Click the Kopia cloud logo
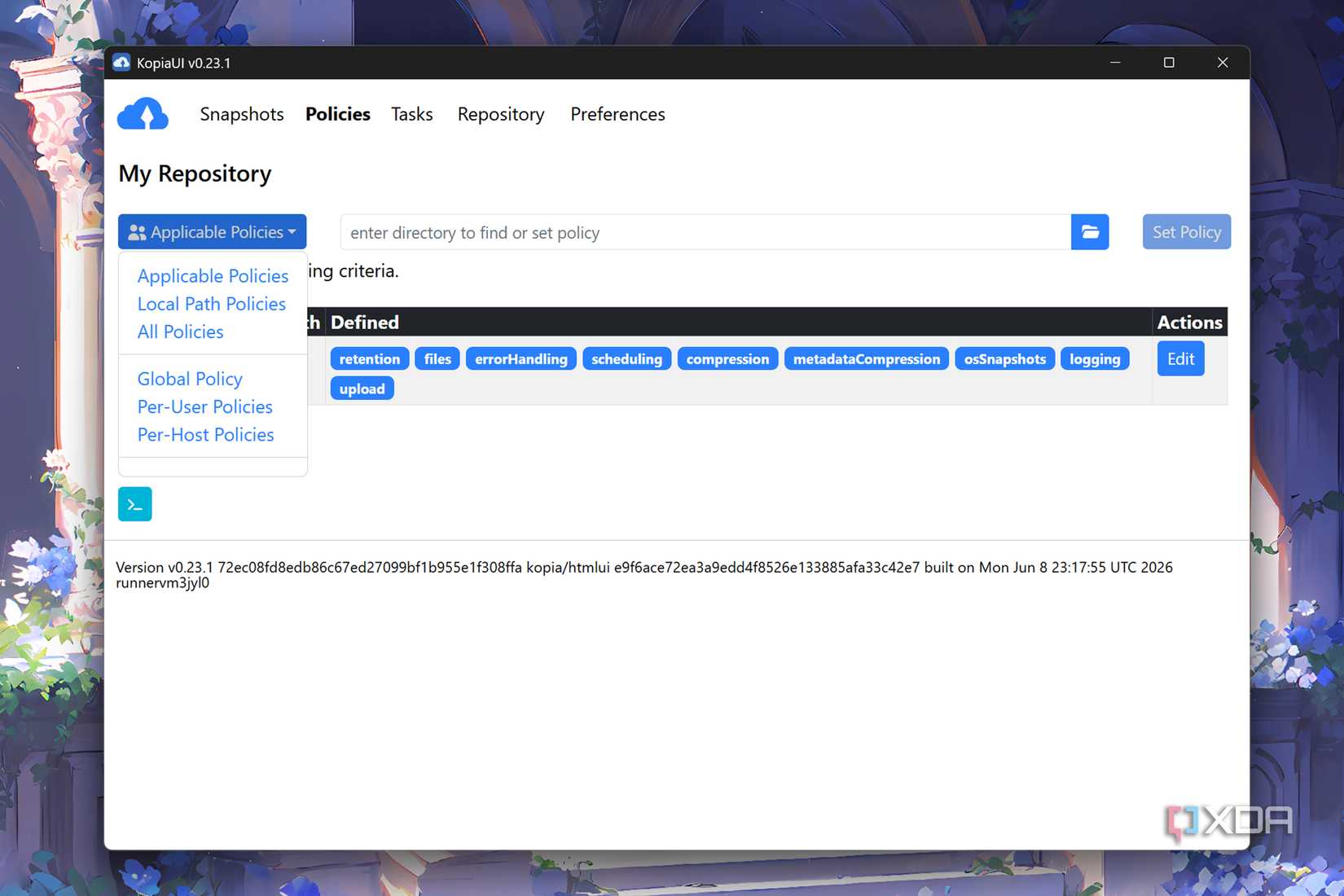Viewport: 1344px width, 896px height. 143,114
